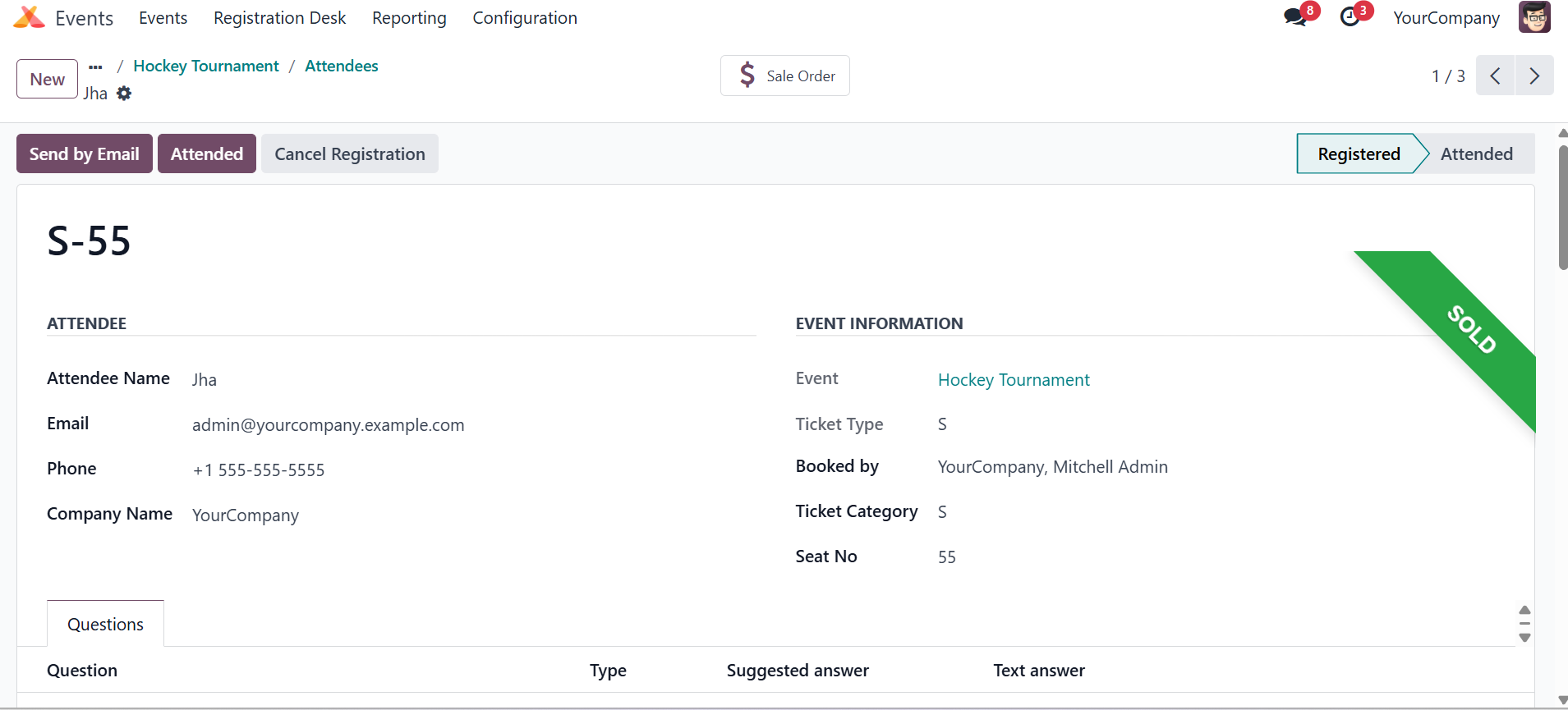Open the Configuration menu
Screen dimensions: 1568x710
coord(525,18)
